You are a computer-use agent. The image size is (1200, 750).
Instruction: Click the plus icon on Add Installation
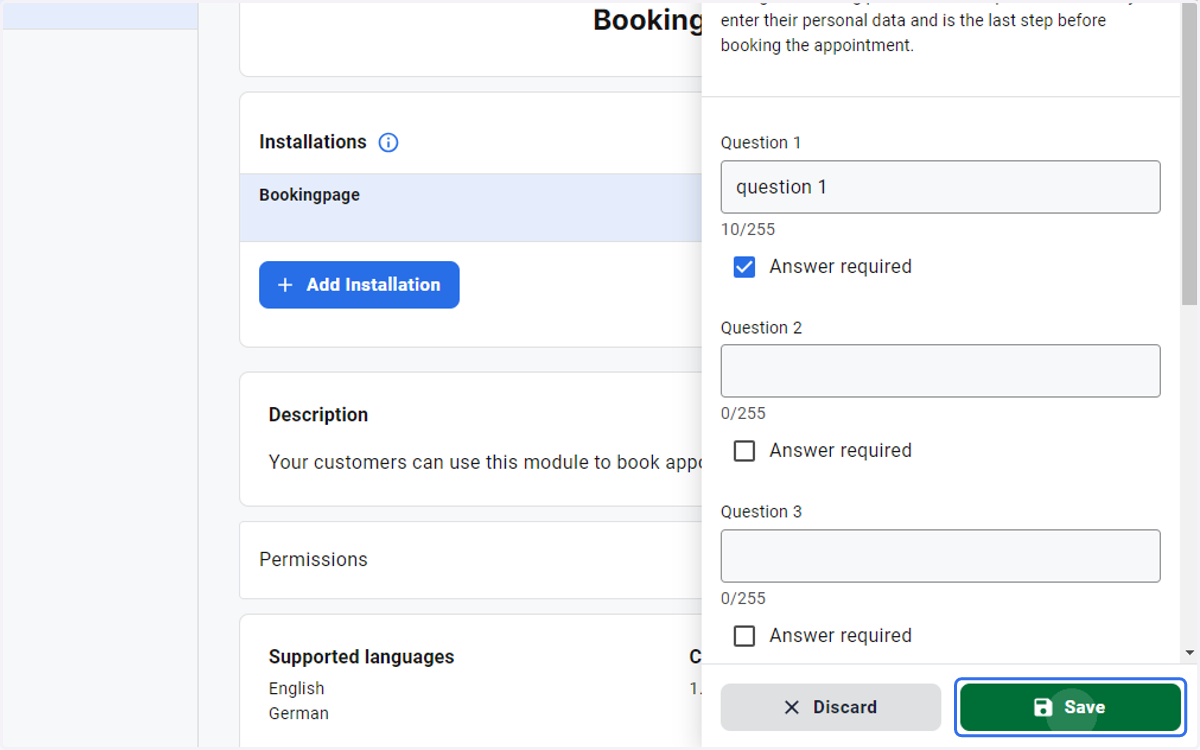pos(285,285)
